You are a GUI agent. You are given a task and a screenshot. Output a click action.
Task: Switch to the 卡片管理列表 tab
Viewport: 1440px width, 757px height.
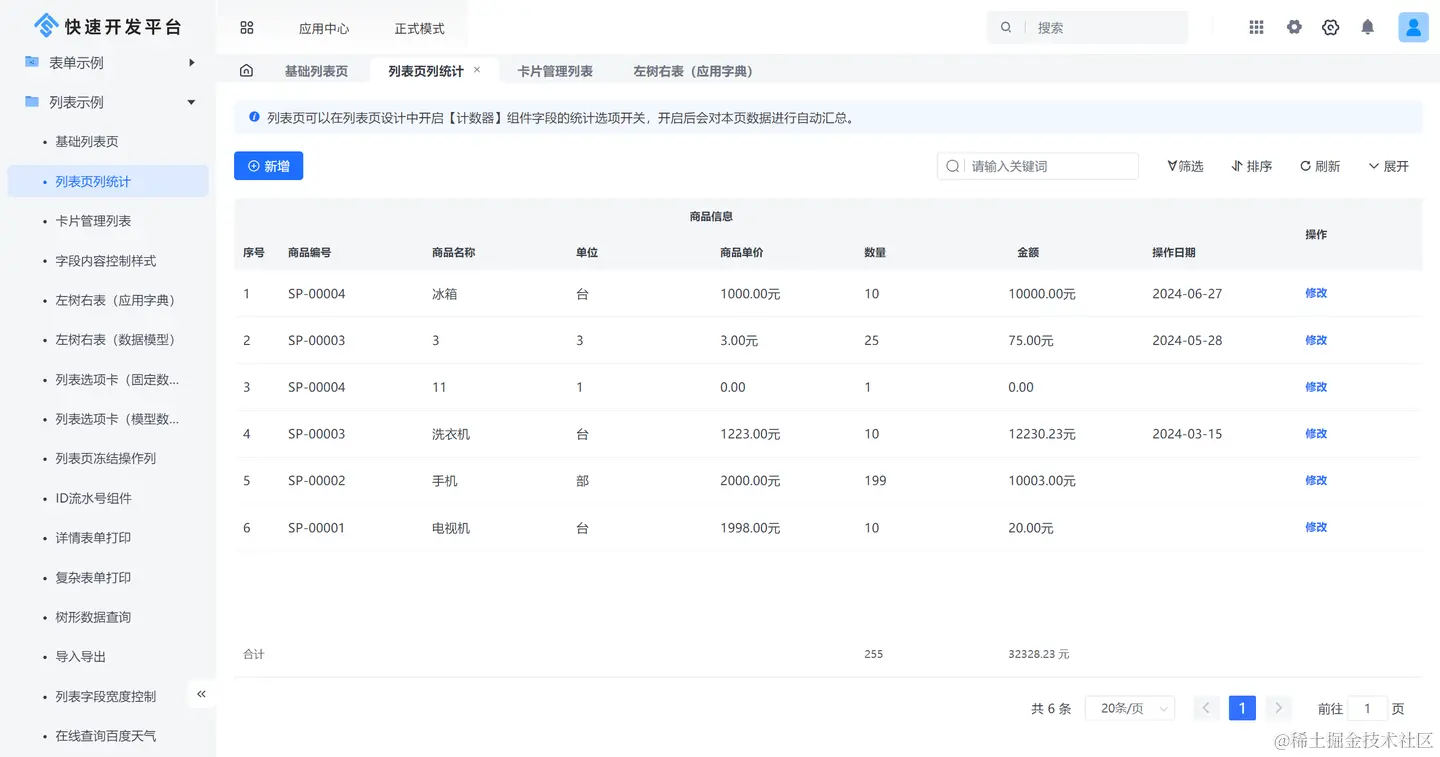click(x=555, y=71)
